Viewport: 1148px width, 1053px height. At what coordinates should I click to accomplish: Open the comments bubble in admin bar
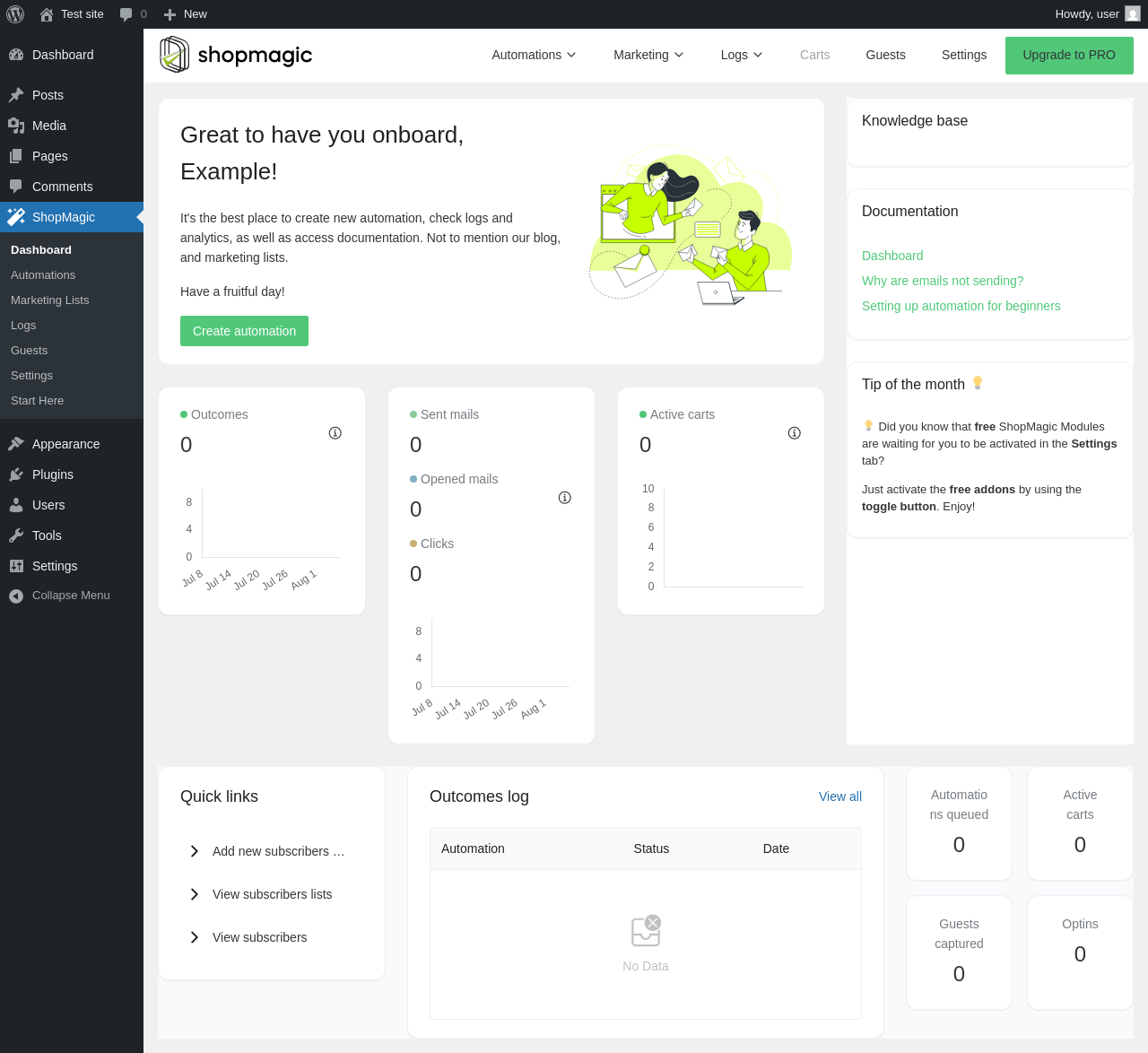pyautogui.click(x=126, y=14)
